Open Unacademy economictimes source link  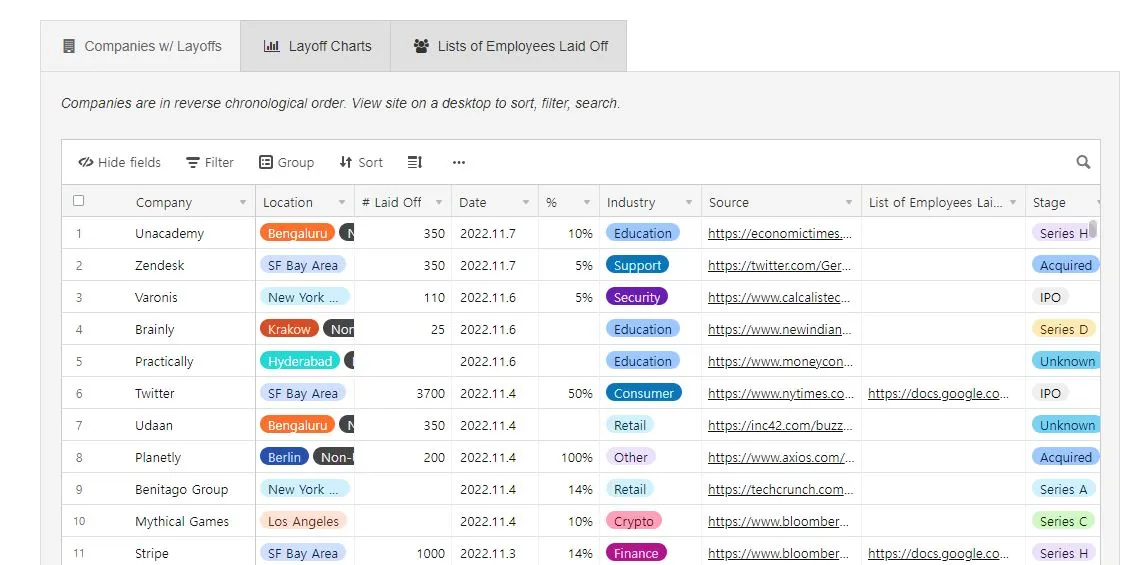click(779, 233)
